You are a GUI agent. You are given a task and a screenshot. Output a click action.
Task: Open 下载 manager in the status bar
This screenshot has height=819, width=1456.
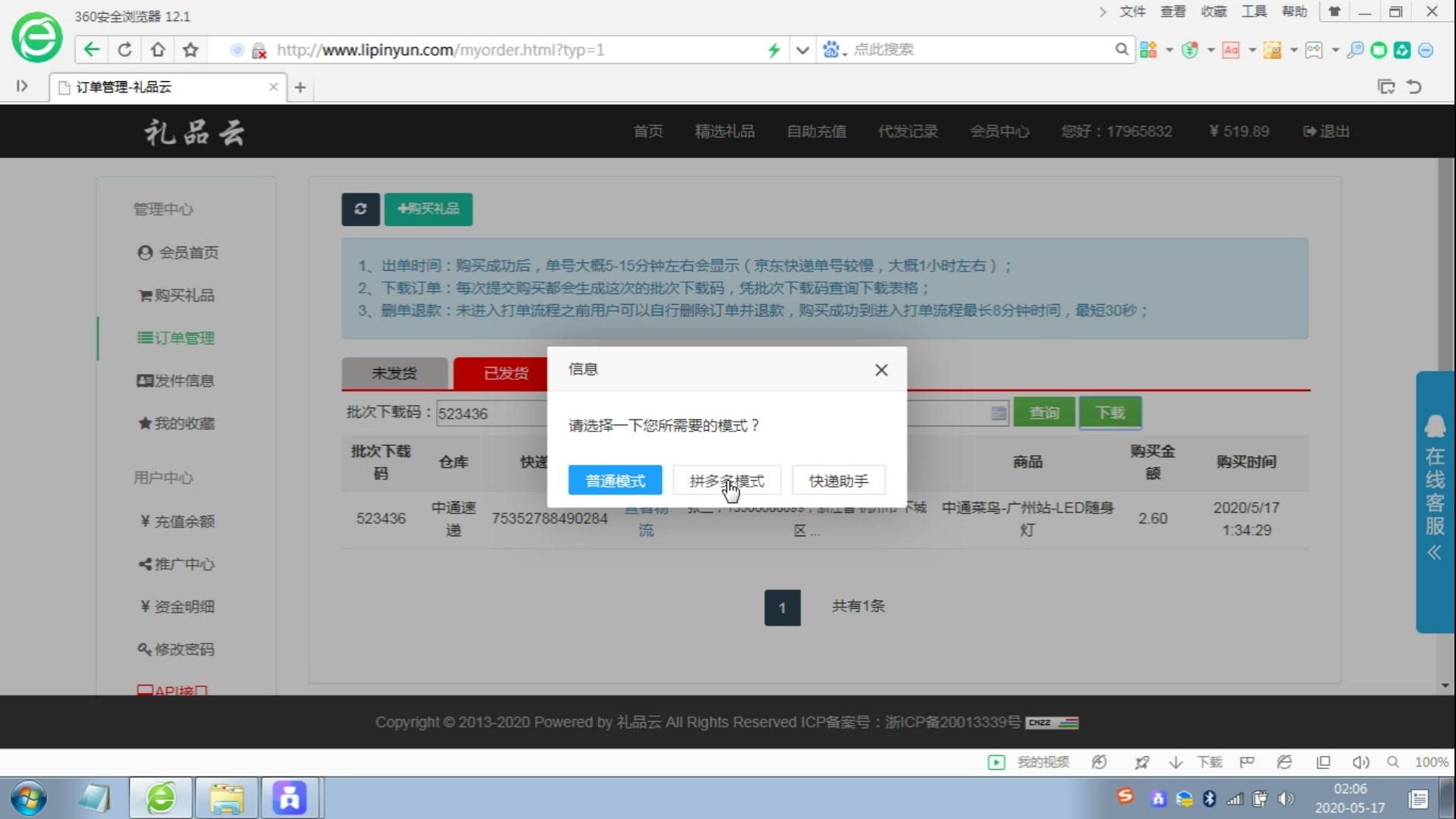(1196, 762)
